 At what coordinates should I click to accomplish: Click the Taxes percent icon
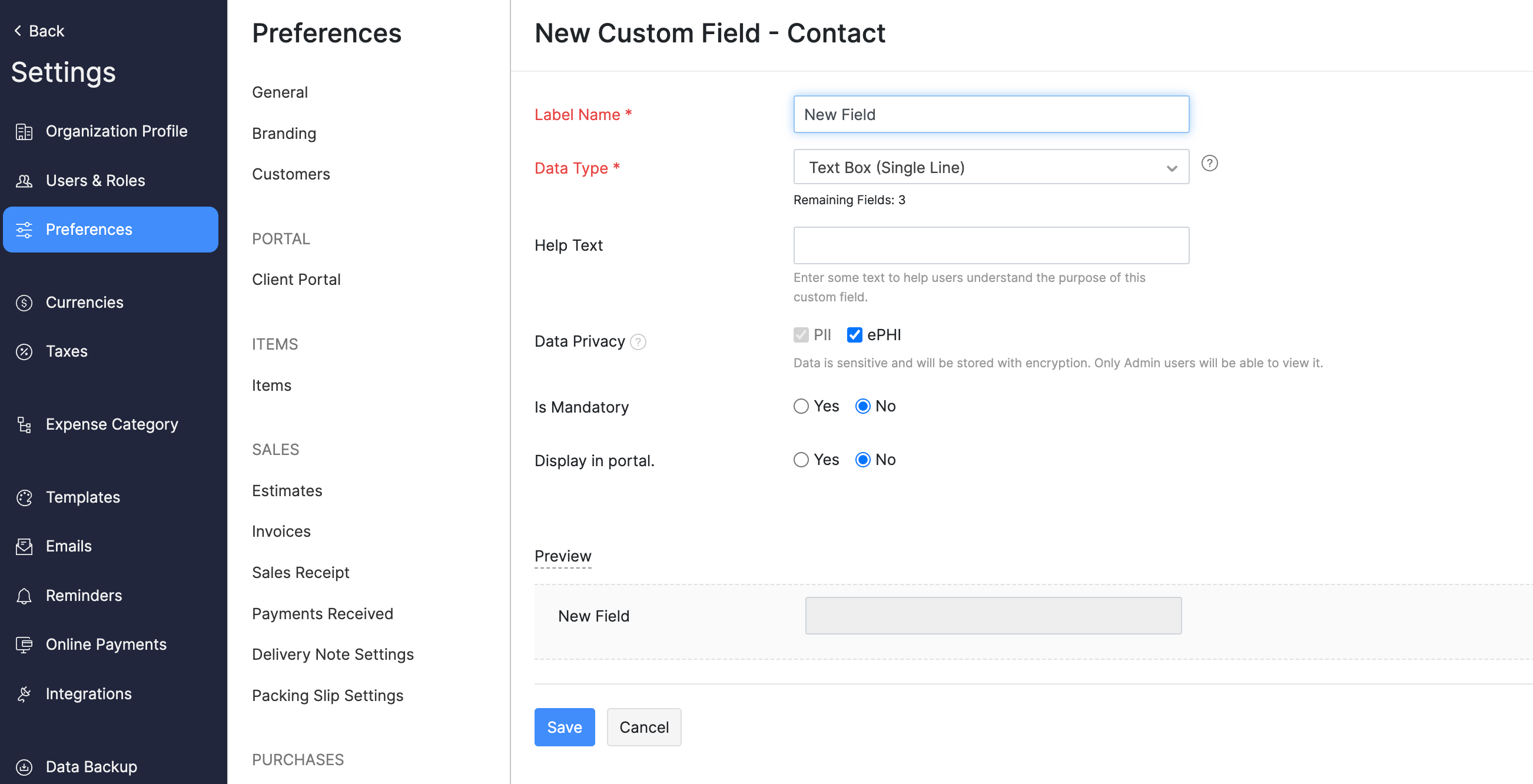click(24, 351)
